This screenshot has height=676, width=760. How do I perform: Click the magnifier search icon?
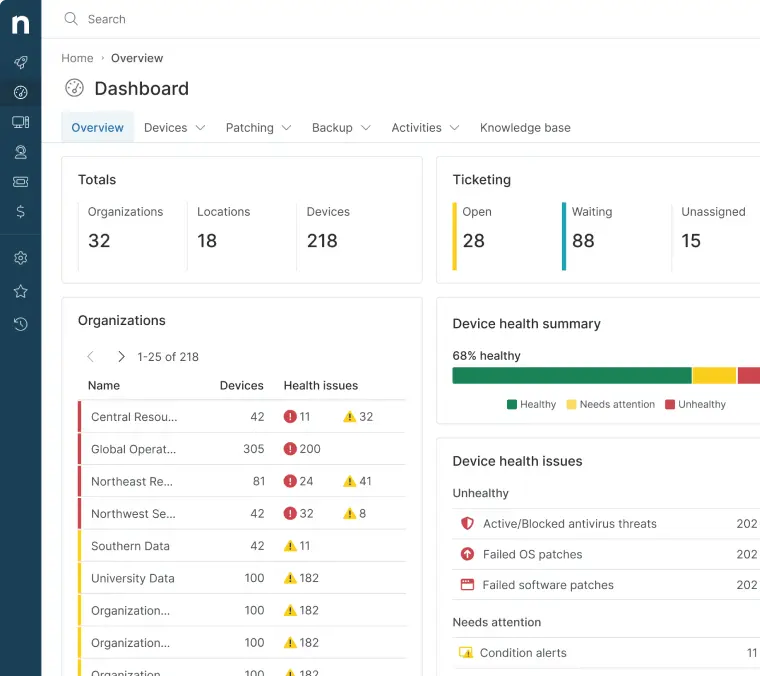71,19
